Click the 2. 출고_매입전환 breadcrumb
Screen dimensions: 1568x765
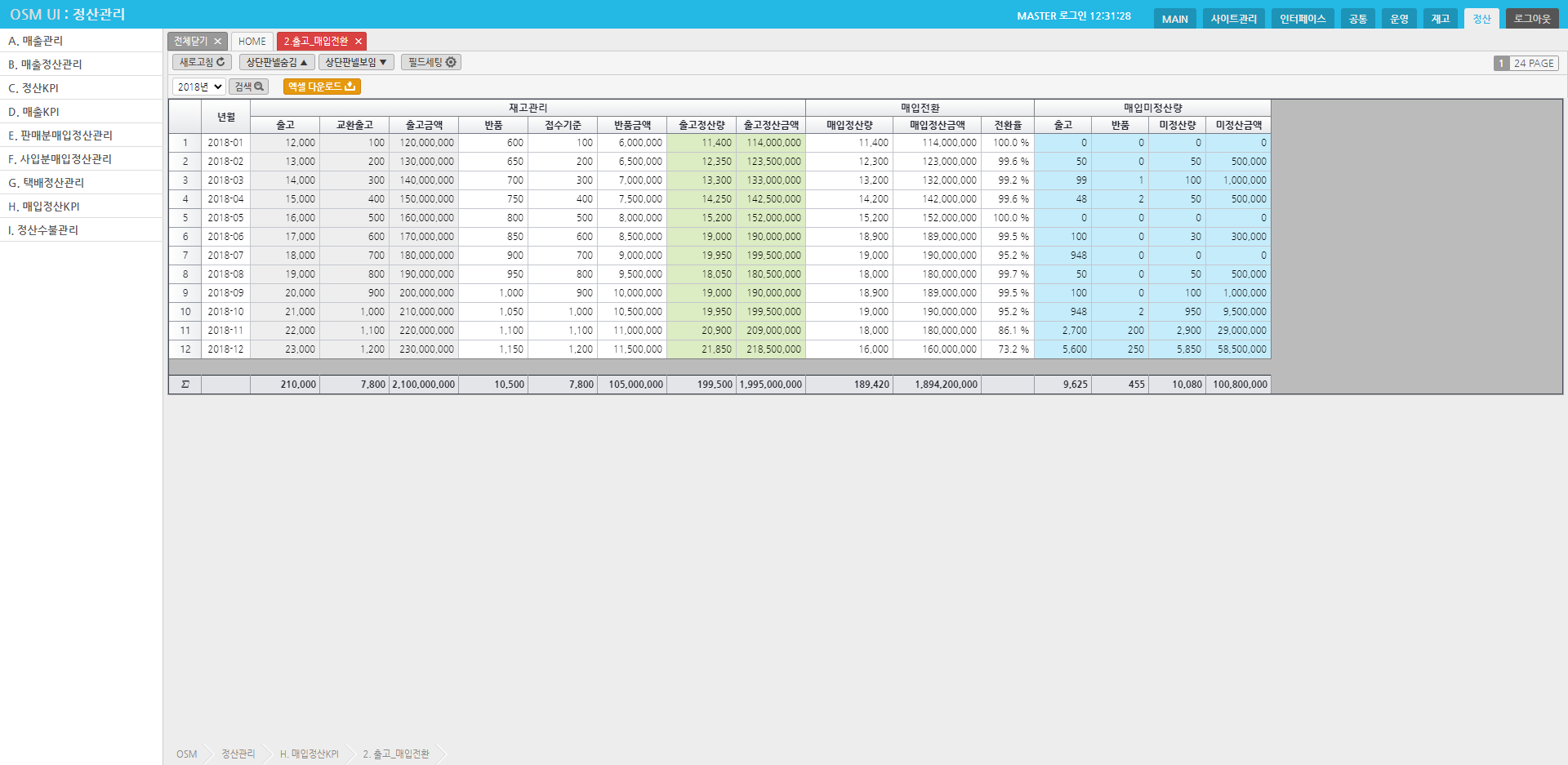pyautogui.click(x=396, y=754)
